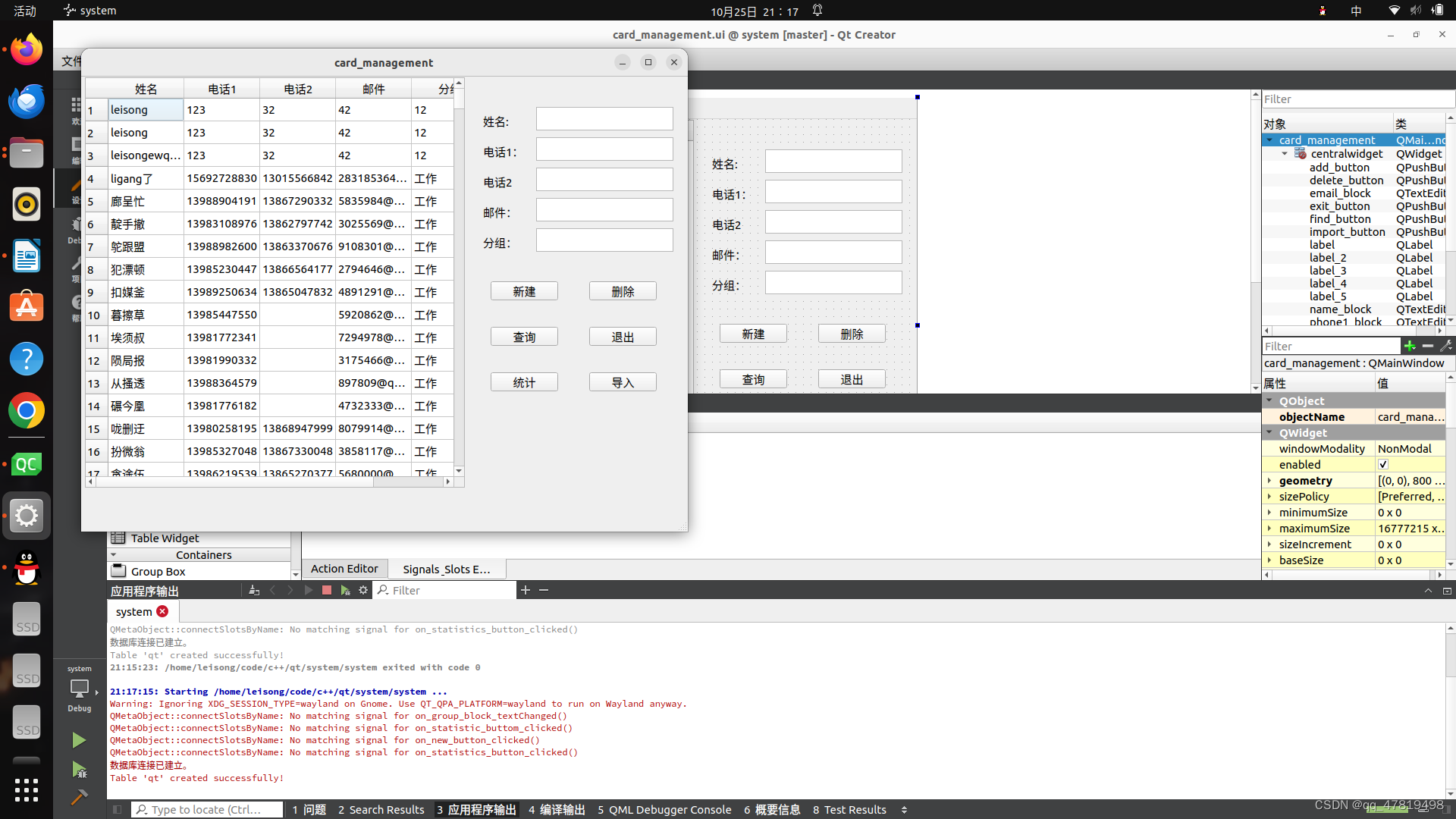Image resolution: width=1456 pixels, height=819 pixels.
Task: Expand the geometry property row
Action: click(1269, 480)
